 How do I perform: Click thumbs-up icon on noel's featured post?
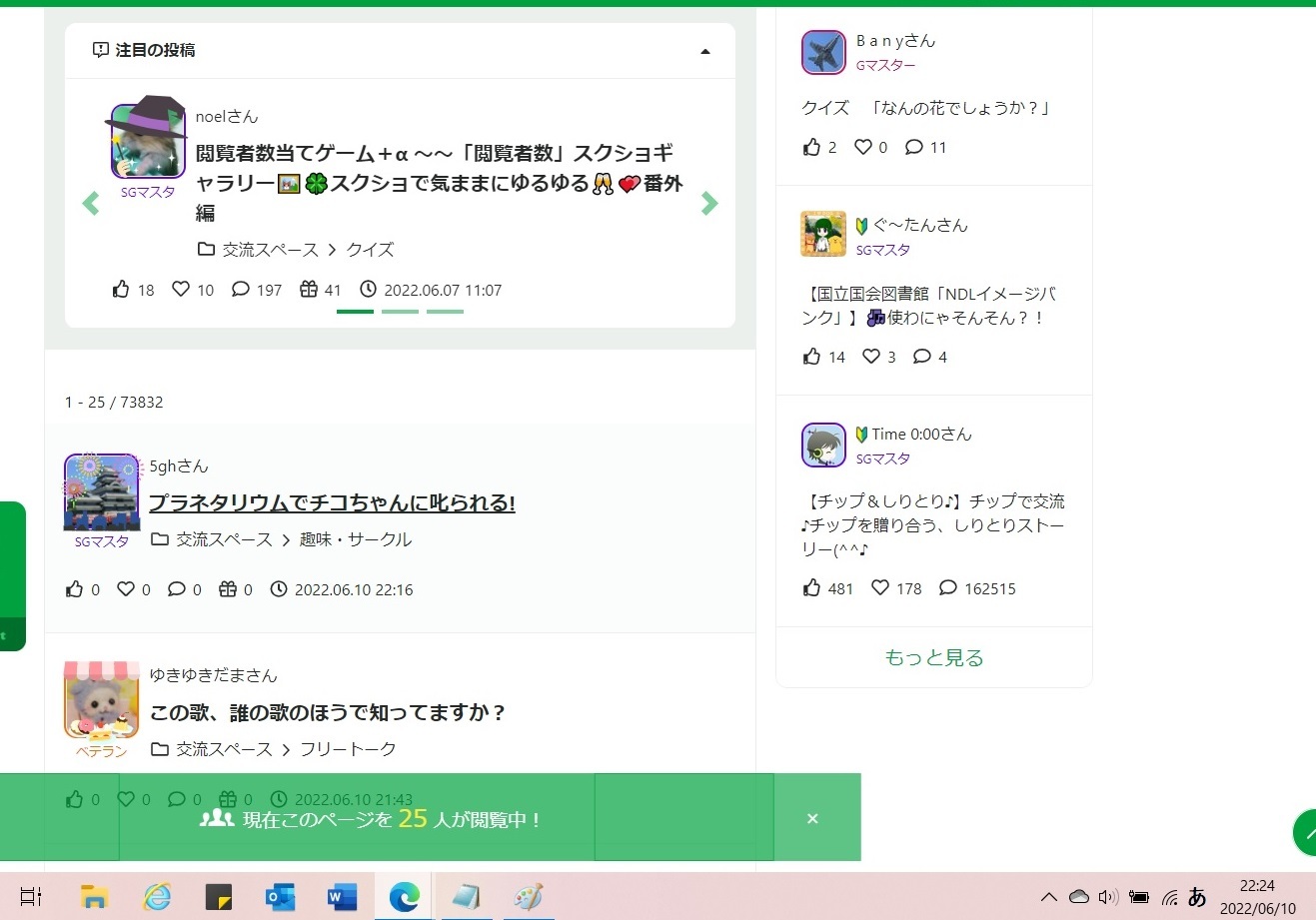coord(121,290)
